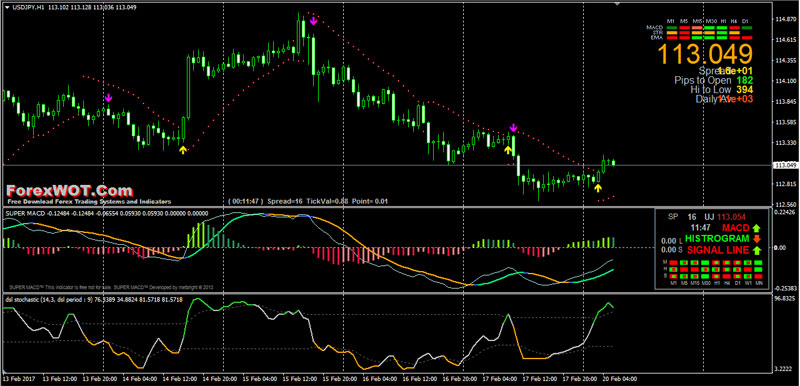The image size is (800, 386).
Task: Click the large orange 113.049 price display
Action: (x=705, y=54)
